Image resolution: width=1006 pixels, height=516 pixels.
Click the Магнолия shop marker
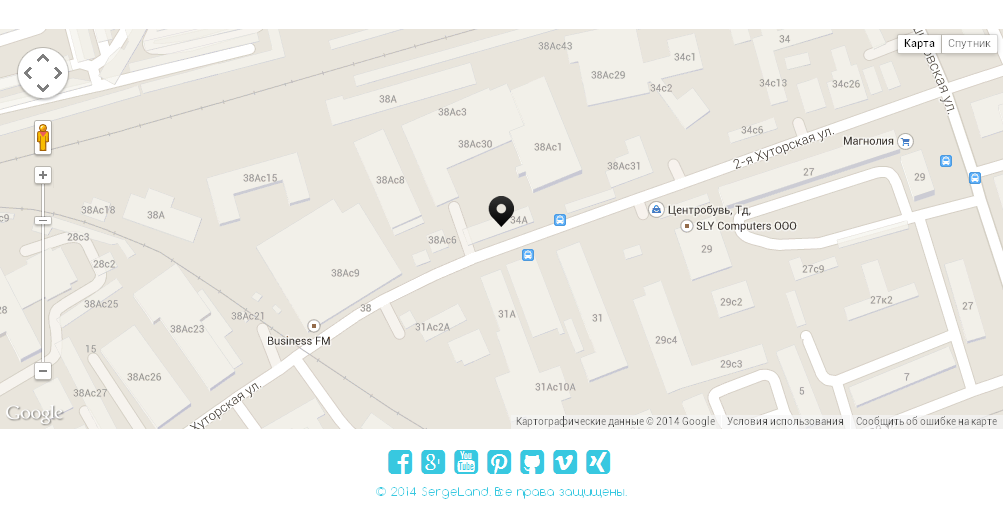point(905,141)
